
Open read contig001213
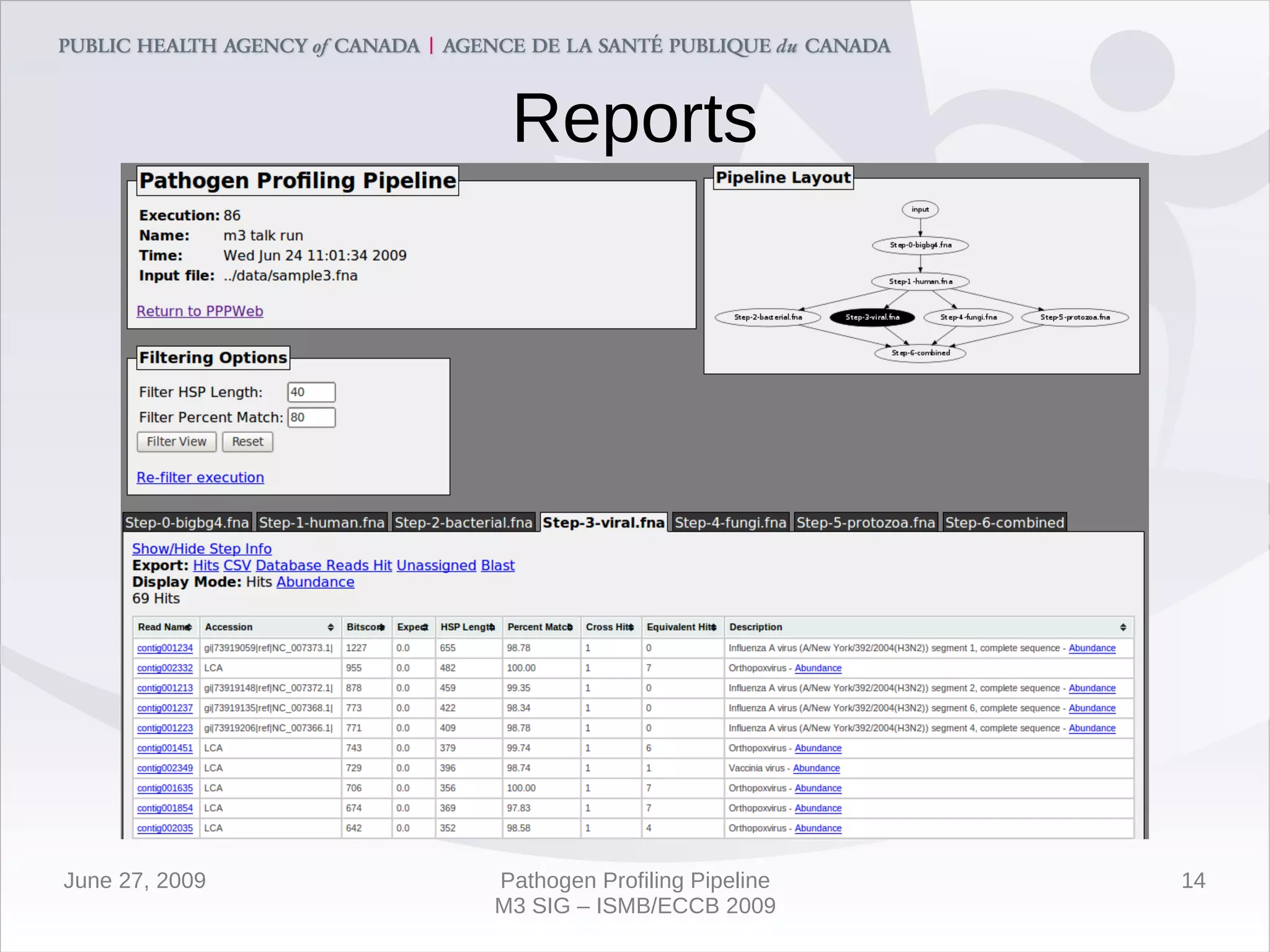pyautogui.click(x=165, y=688)
